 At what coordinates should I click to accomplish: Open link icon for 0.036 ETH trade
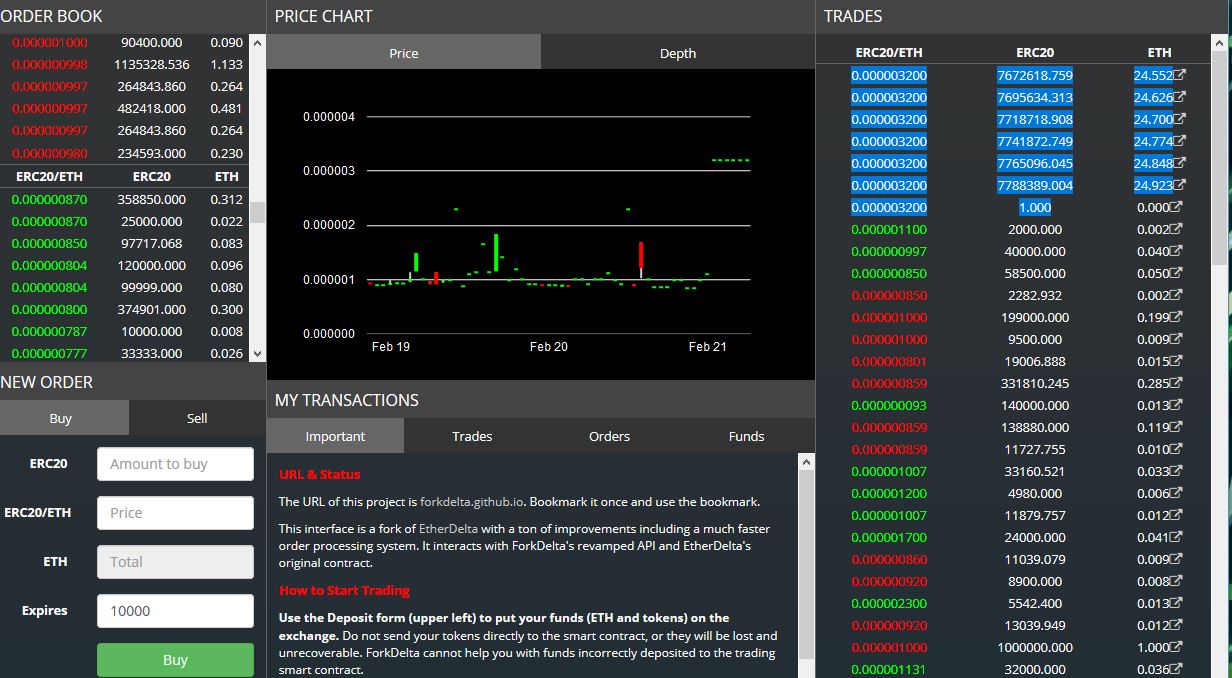[x=1177, y=669]
